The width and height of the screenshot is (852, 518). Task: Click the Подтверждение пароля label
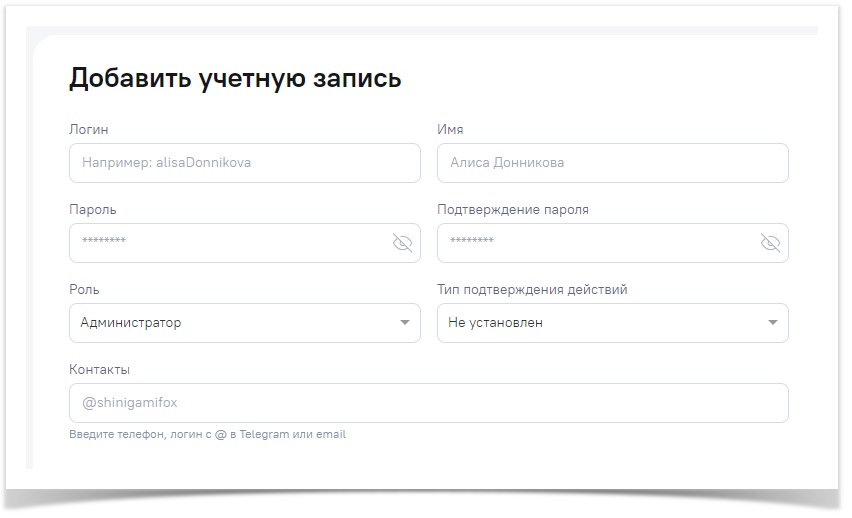(513, 210)
